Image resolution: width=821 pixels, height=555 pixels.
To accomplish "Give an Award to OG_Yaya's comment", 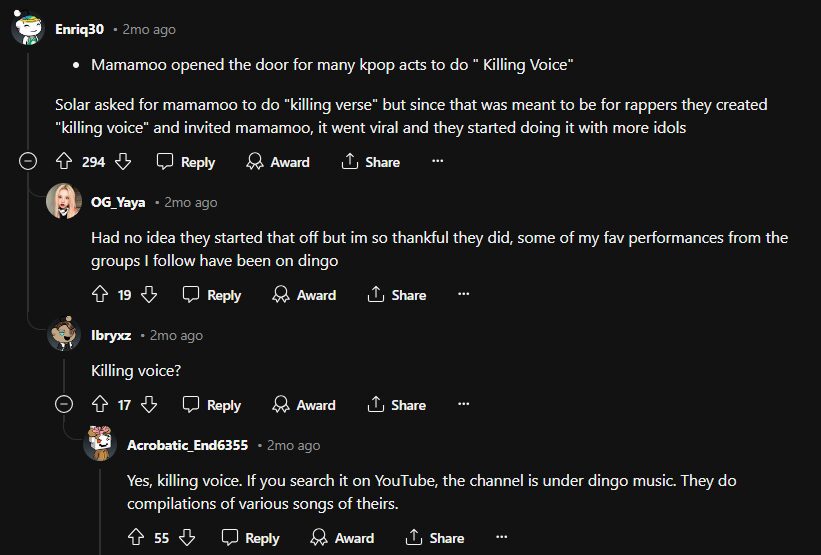I will 304,294.
